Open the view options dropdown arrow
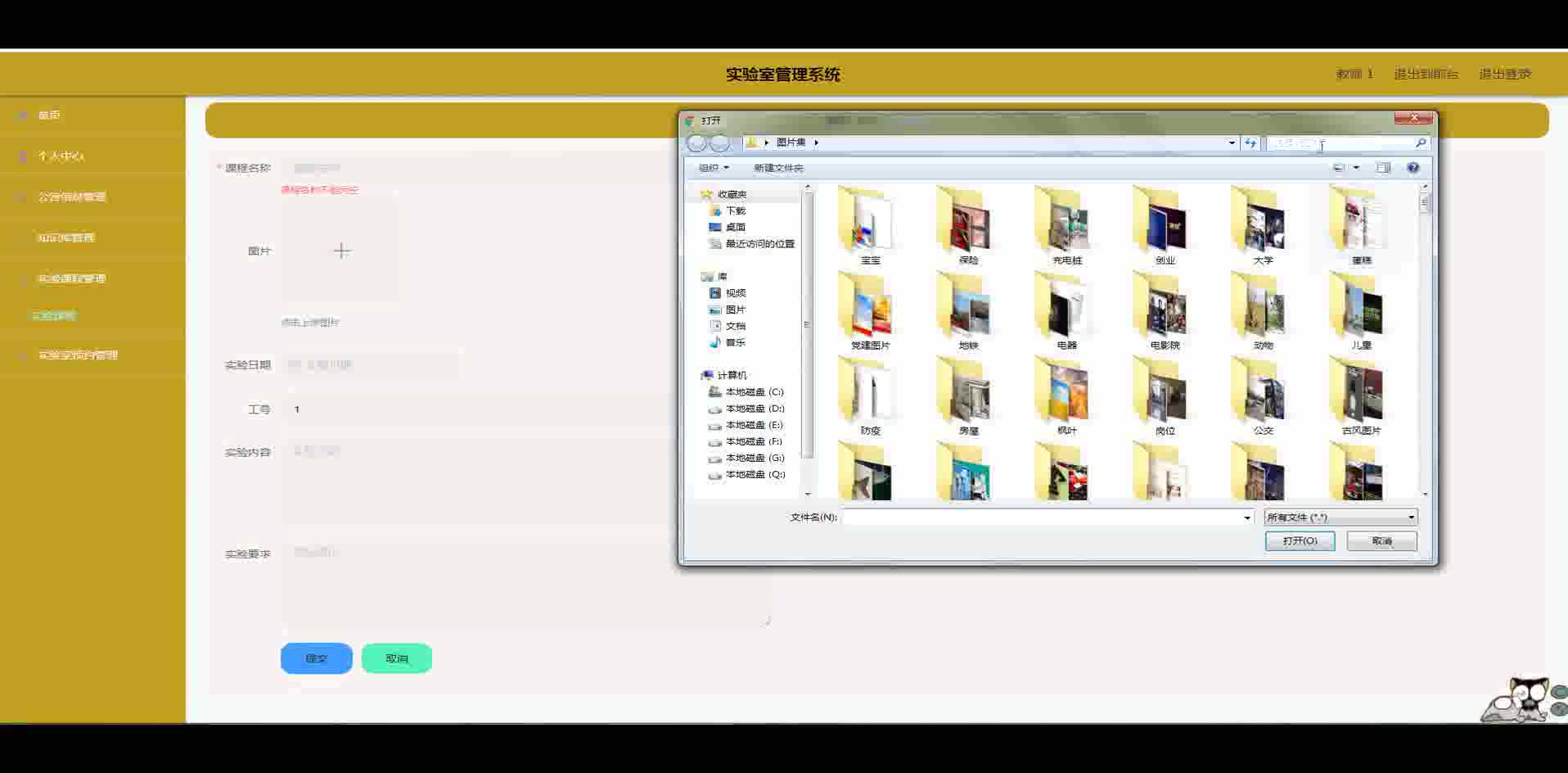Image resolution: width=1568 pixels, height=773 pixels. [1356, 168]
